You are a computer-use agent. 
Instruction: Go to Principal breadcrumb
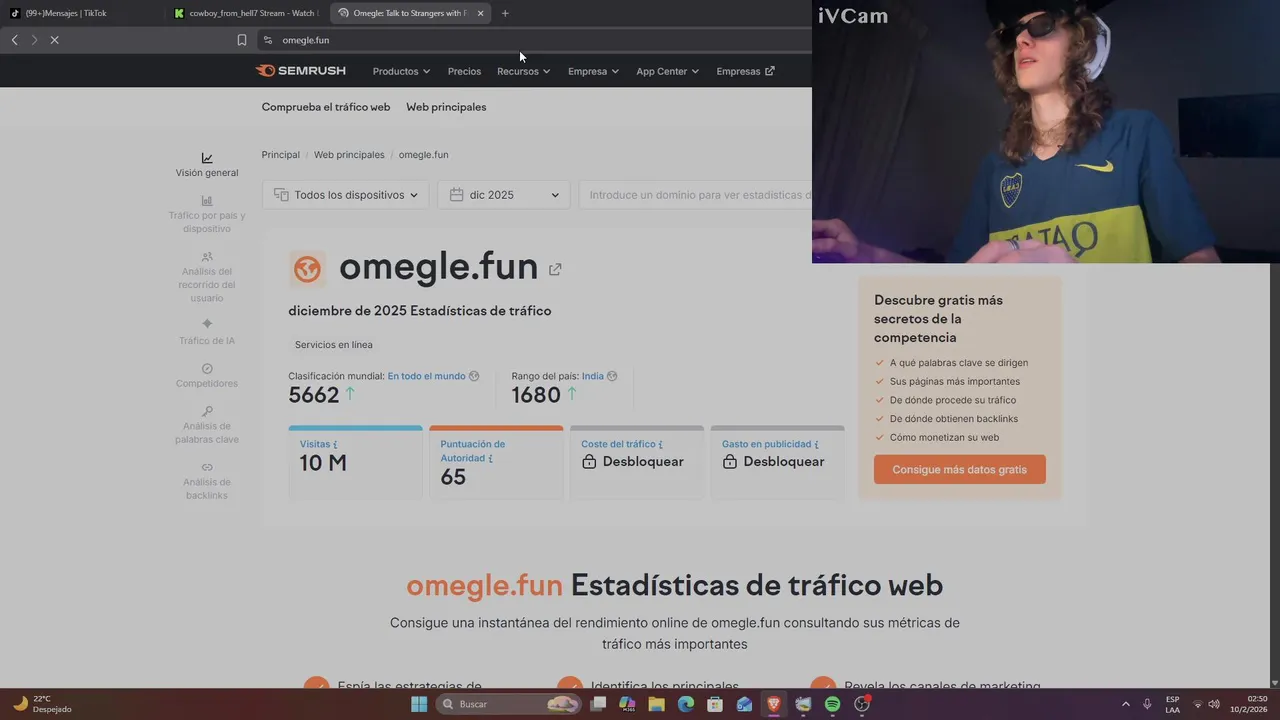(x=280, y=155)
